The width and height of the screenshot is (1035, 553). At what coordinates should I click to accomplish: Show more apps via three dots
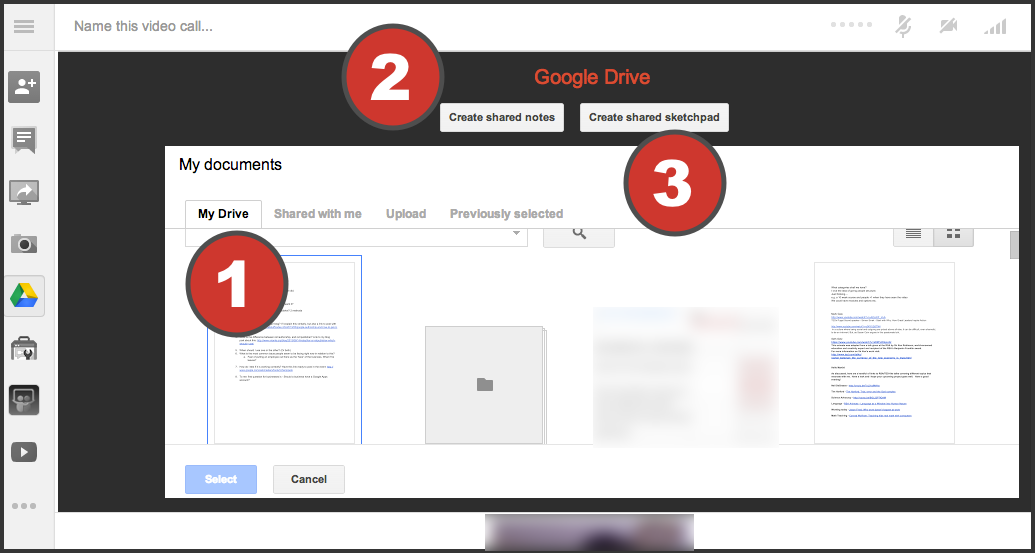coord(24,506)
